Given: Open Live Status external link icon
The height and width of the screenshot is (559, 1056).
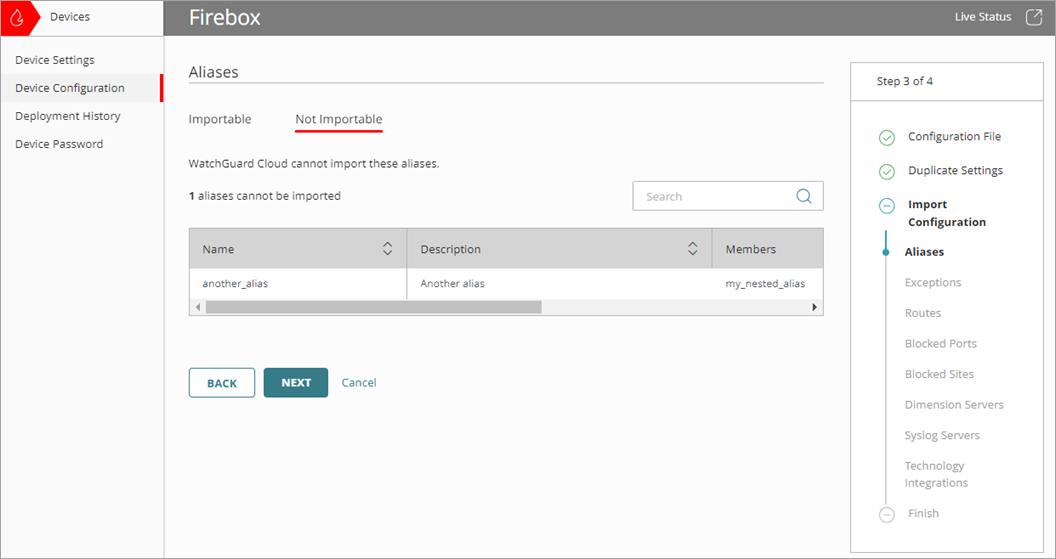Looking at the screenshot, I should (1034, 18).
